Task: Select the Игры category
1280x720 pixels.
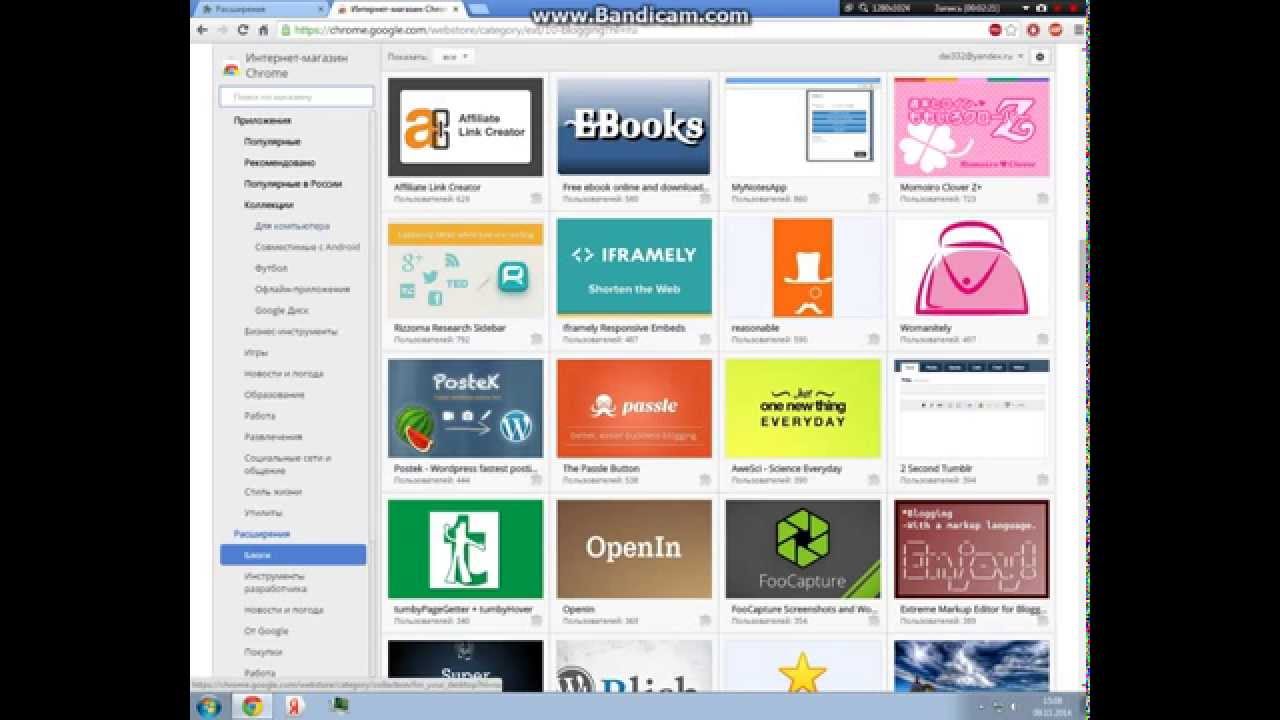Action: (256, 352)
